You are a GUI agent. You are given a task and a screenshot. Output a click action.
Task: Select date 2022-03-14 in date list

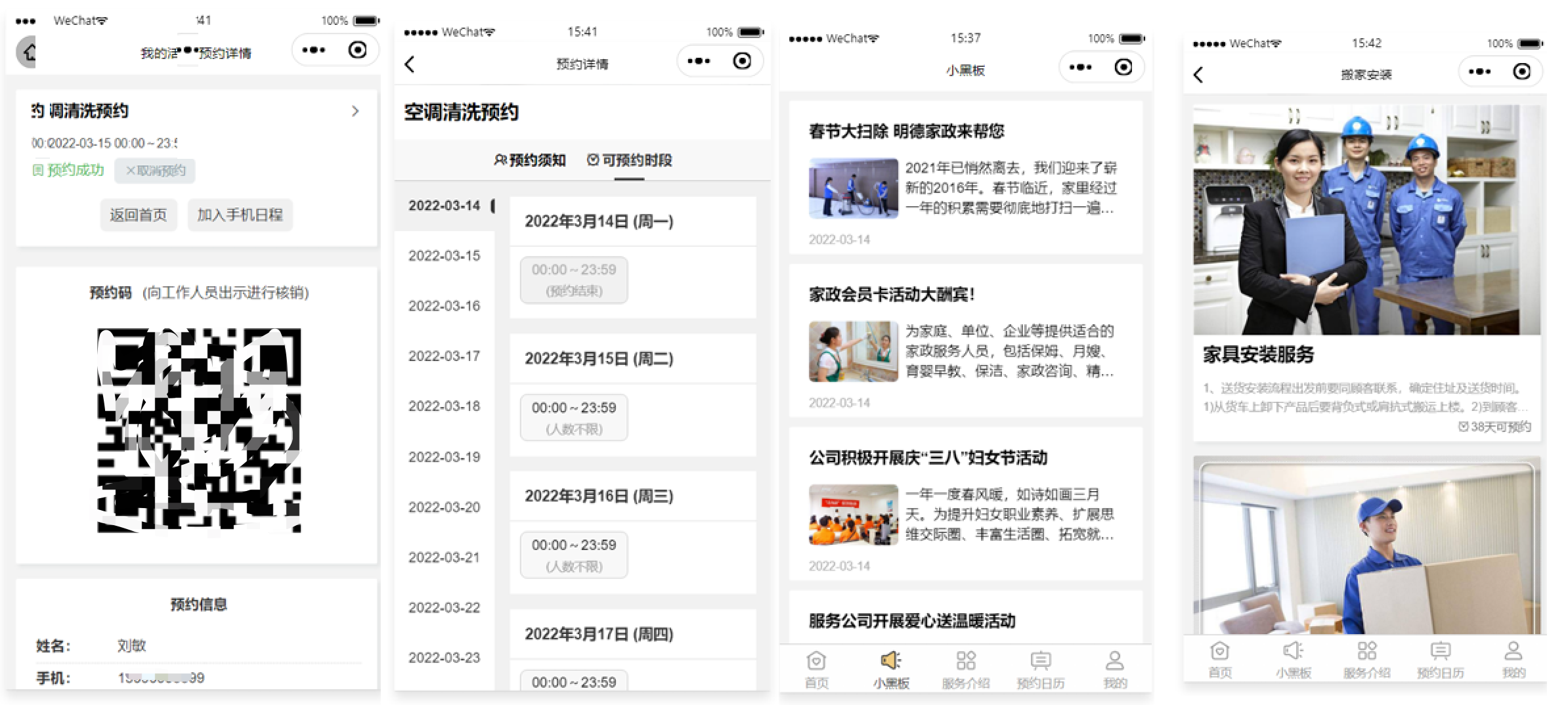pyautogui.click(x=445, y=206)
